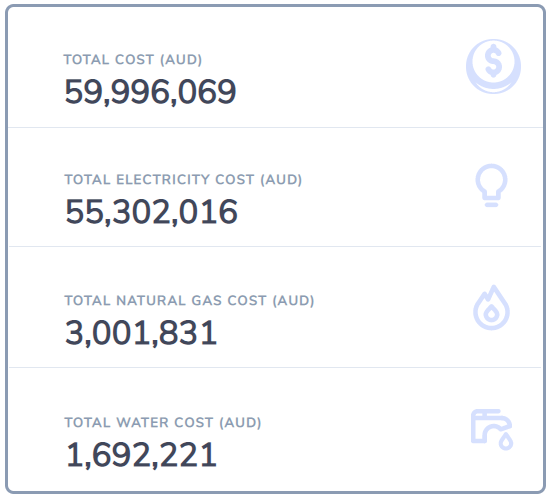
Task: Click the total cost value 59,996,069
Action: pos(150,92)
